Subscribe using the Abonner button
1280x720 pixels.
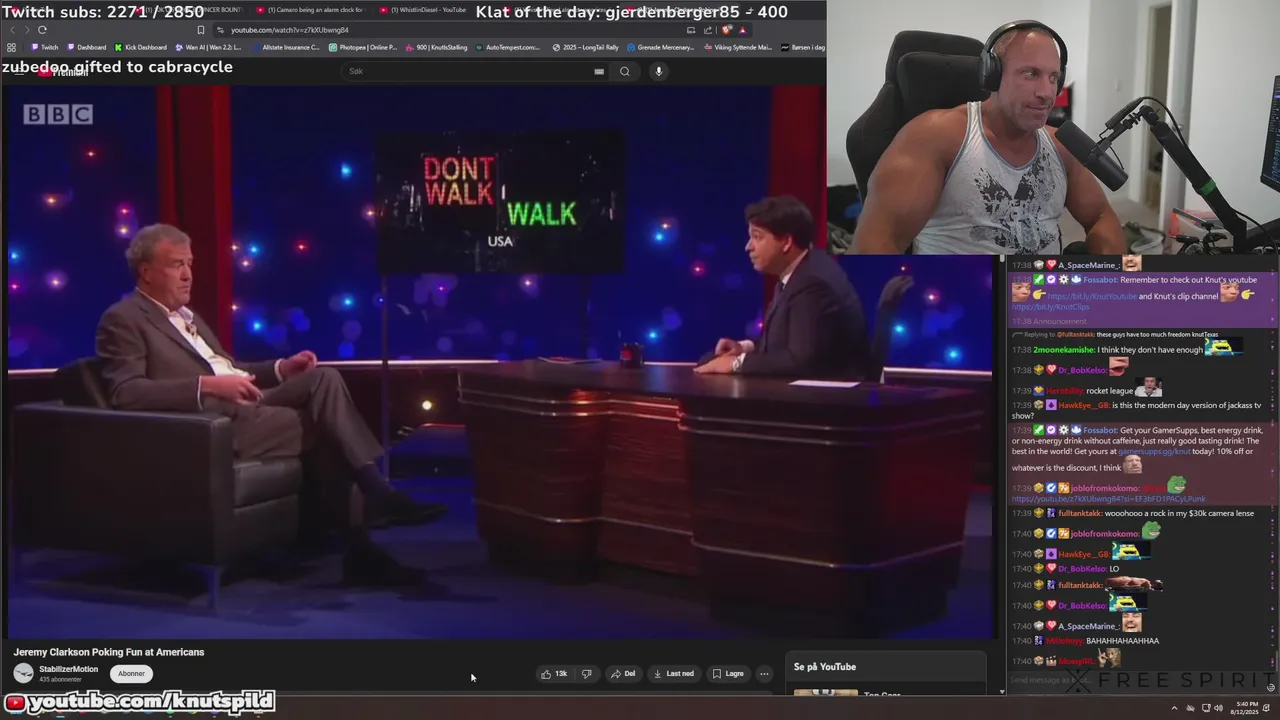[x=132, y=674]
